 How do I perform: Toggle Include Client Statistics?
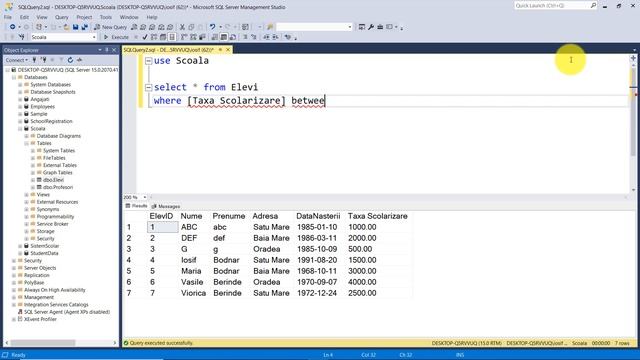(x=202, y=37)
